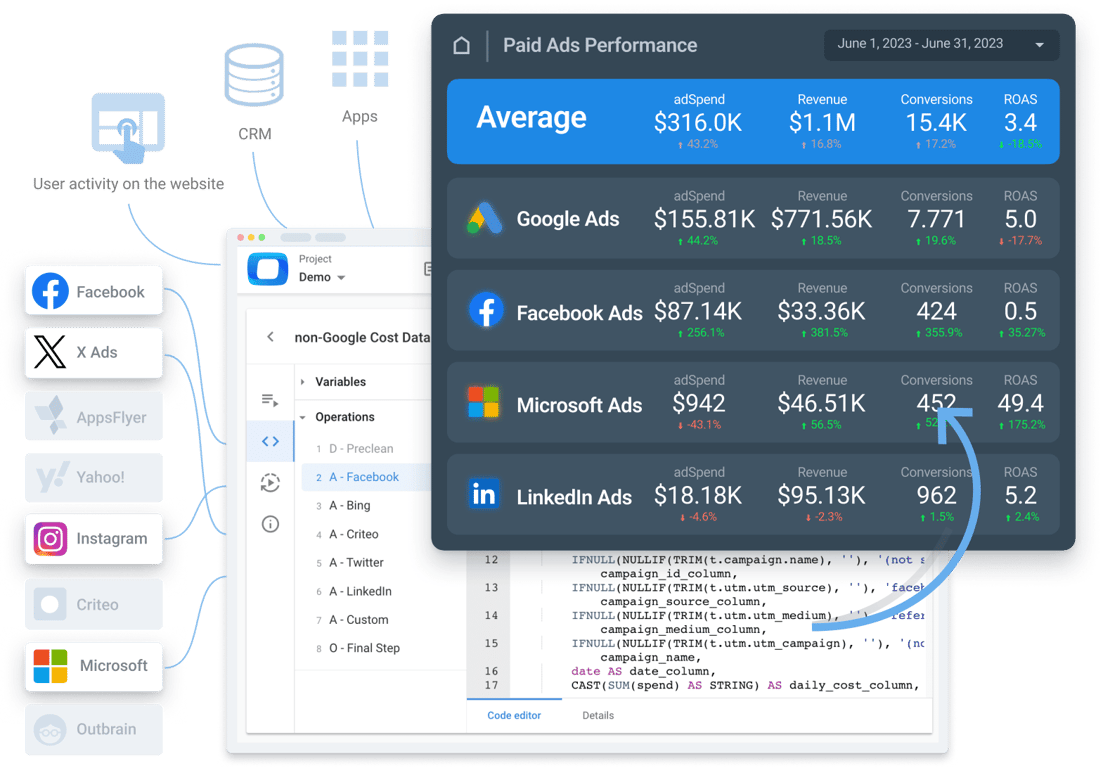The width and height of the screenshot is (1103, 768).
Task: Open the dashboard home icon
Action: [x=461, y=46]
